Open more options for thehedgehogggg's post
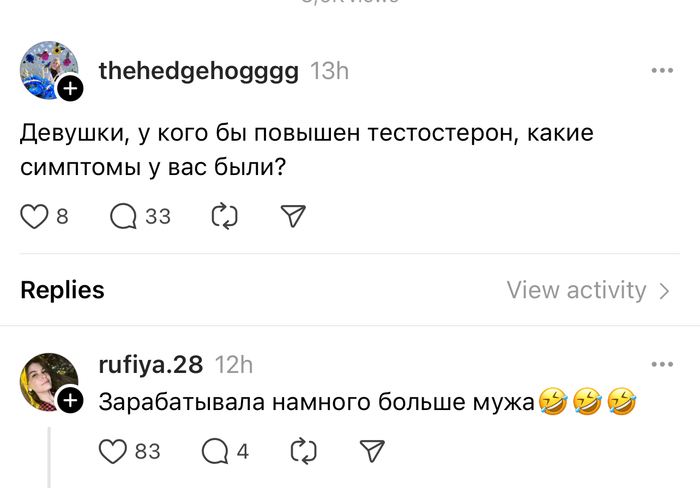This screenshot has height=488, width=700. click(662, 71)
